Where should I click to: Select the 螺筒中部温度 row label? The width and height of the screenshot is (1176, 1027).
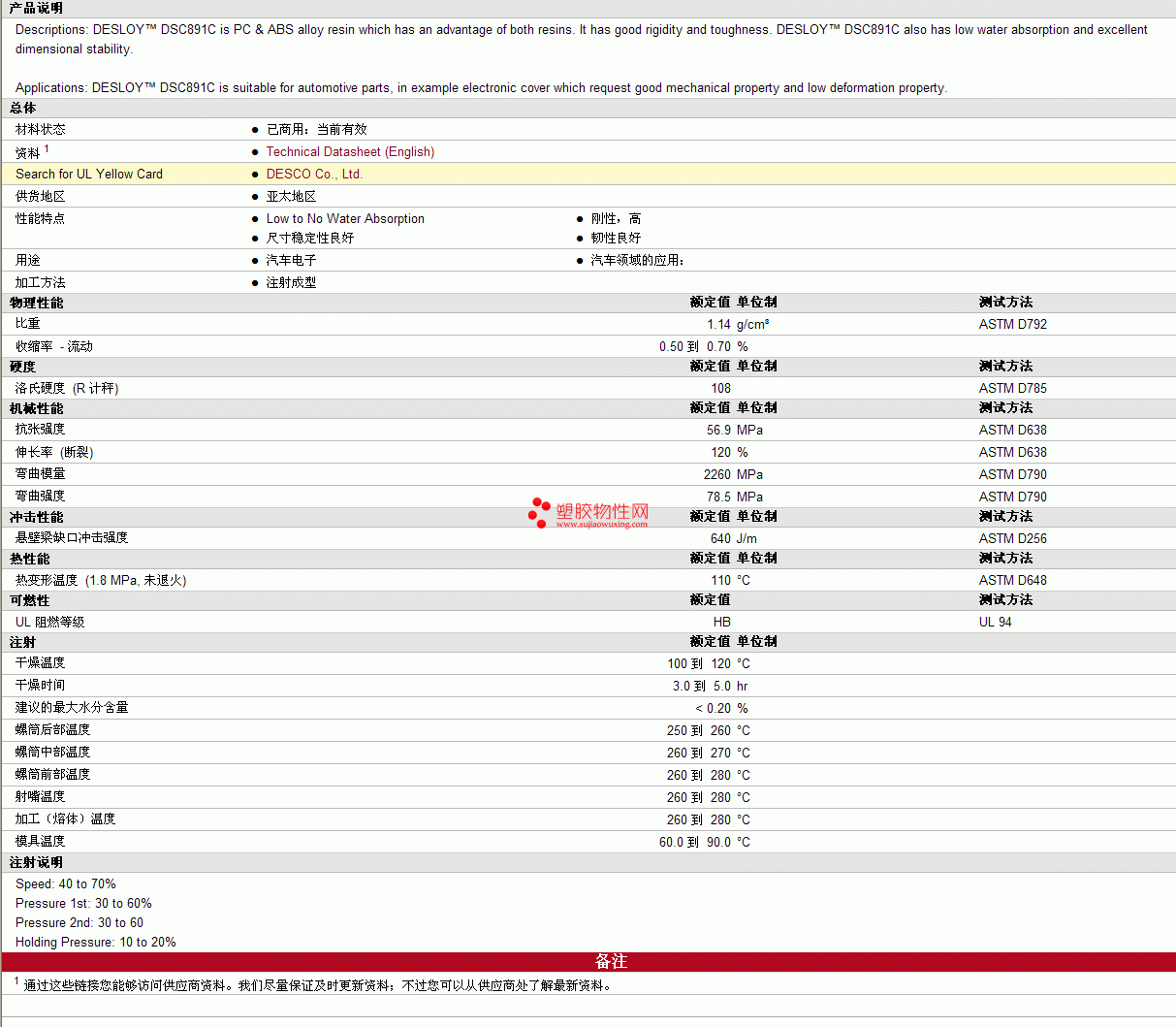click(x=53, y=753)
